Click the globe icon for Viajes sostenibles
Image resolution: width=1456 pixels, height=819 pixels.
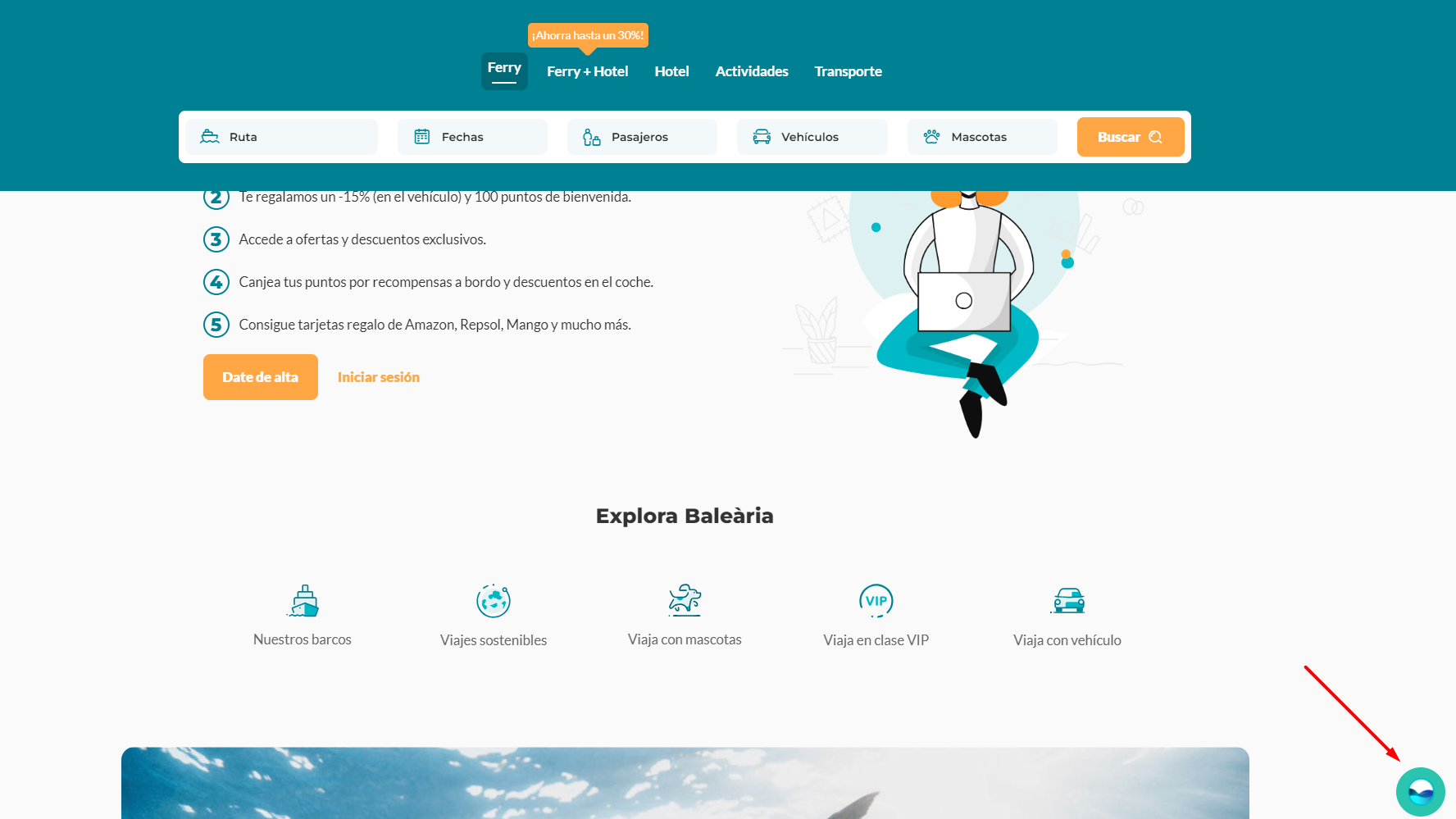(x=494, y=601)
